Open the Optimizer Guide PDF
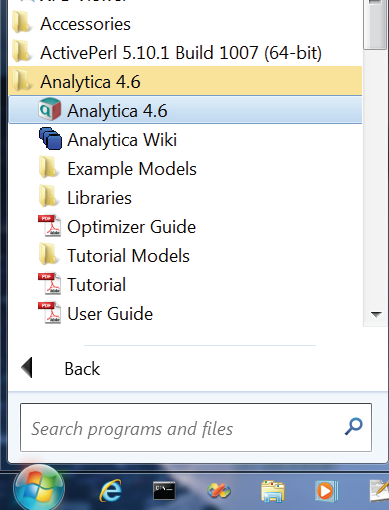Image resolution: width=389 pixels, height=510 pixels. (x=185, y=227)
